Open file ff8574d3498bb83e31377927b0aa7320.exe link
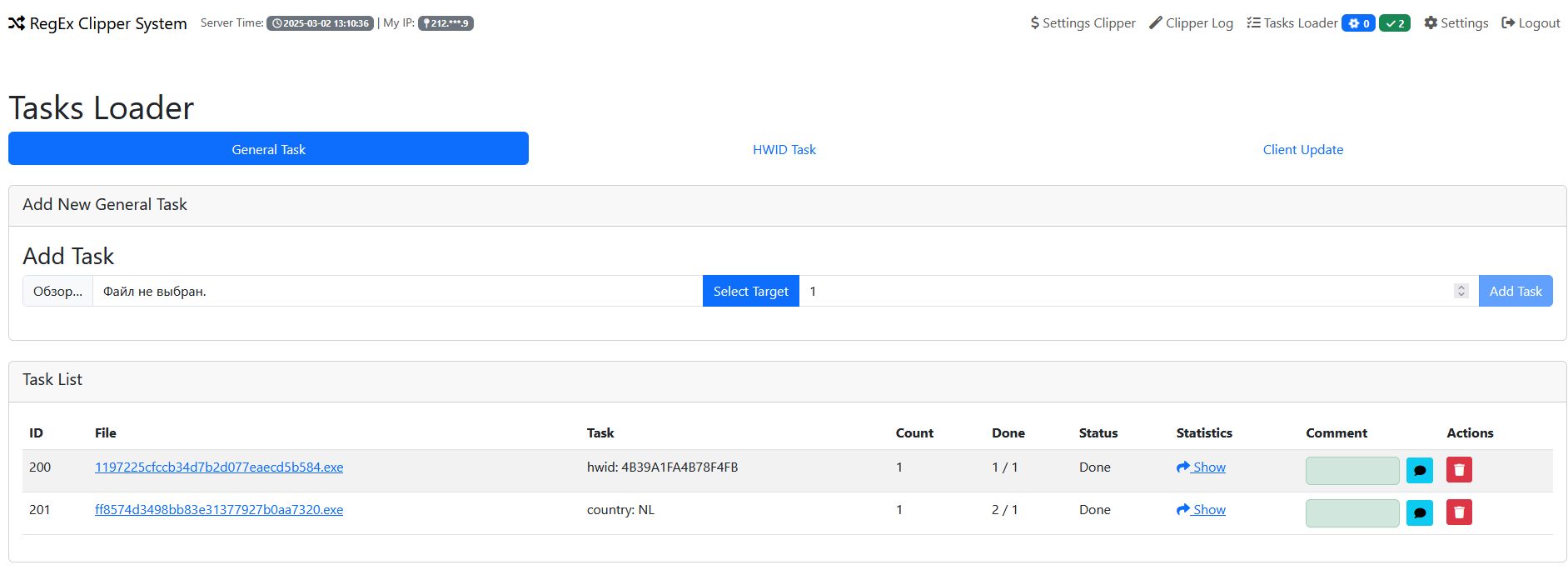This screenshot has height=575, width=1568. pyautogui.click(x=219, y=510)
